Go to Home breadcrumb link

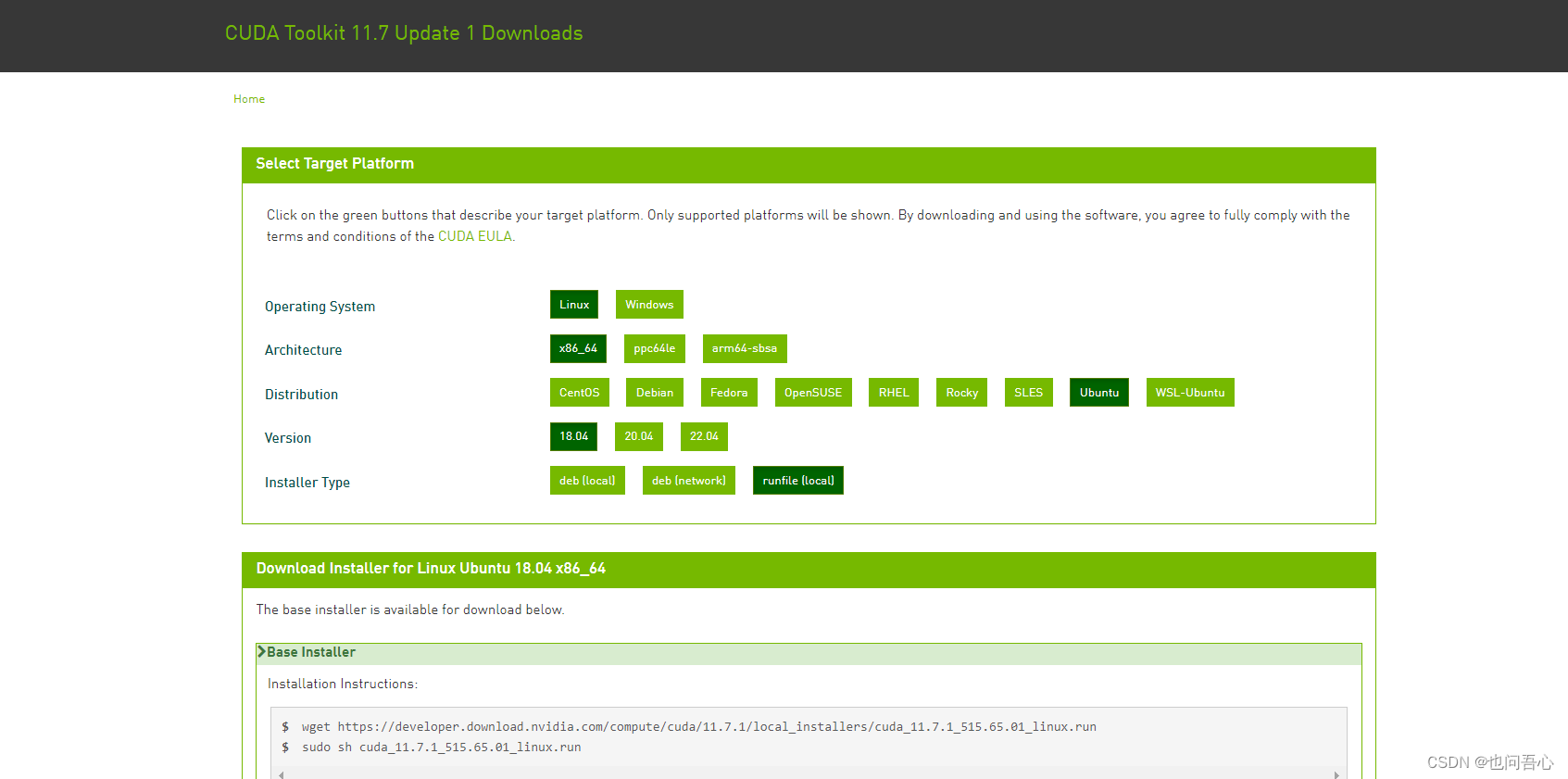pyautogui.click(x=249, y=99)
